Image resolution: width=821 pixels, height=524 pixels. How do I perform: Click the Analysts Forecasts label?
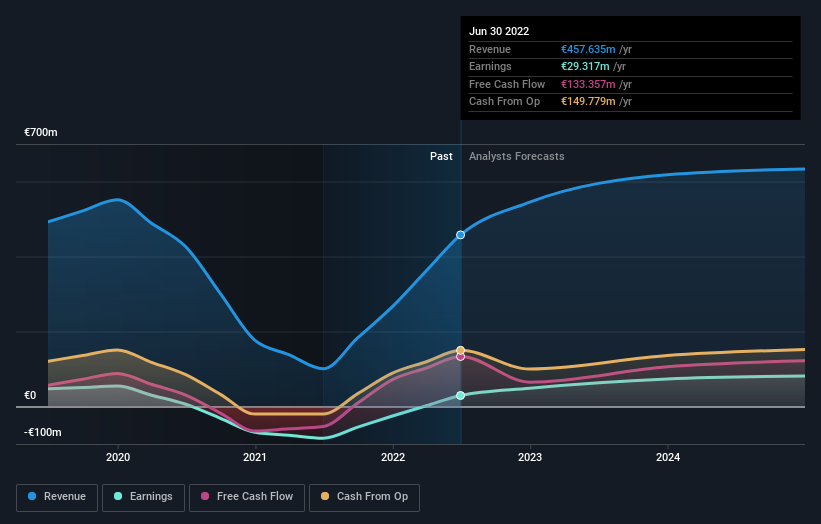point(517,156)
